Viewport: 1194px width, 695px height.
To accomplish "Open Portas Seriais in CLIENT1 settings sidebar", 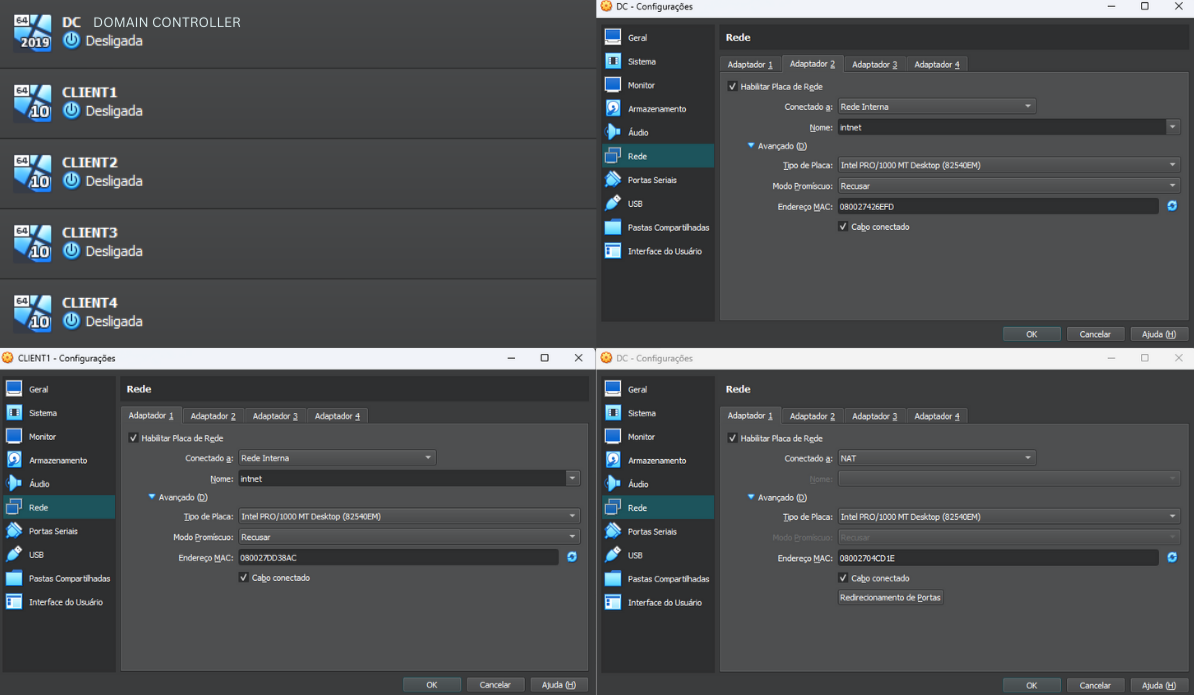I will coord(53,531).
